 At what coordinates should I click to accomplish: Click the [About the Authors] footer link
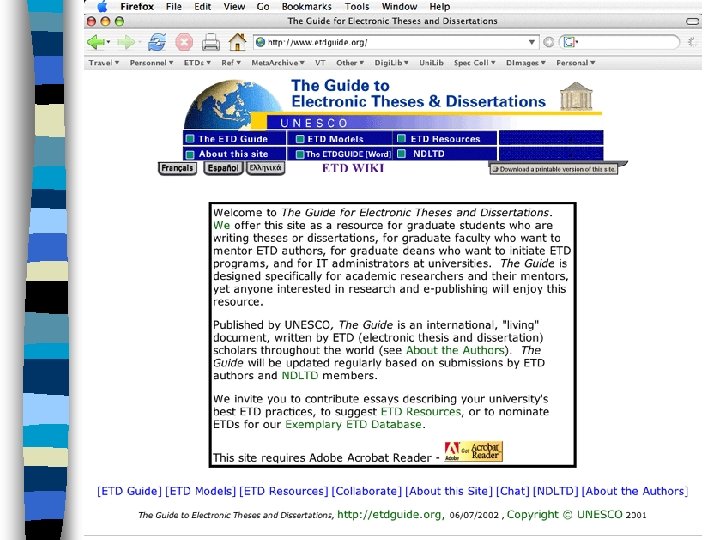635,491
